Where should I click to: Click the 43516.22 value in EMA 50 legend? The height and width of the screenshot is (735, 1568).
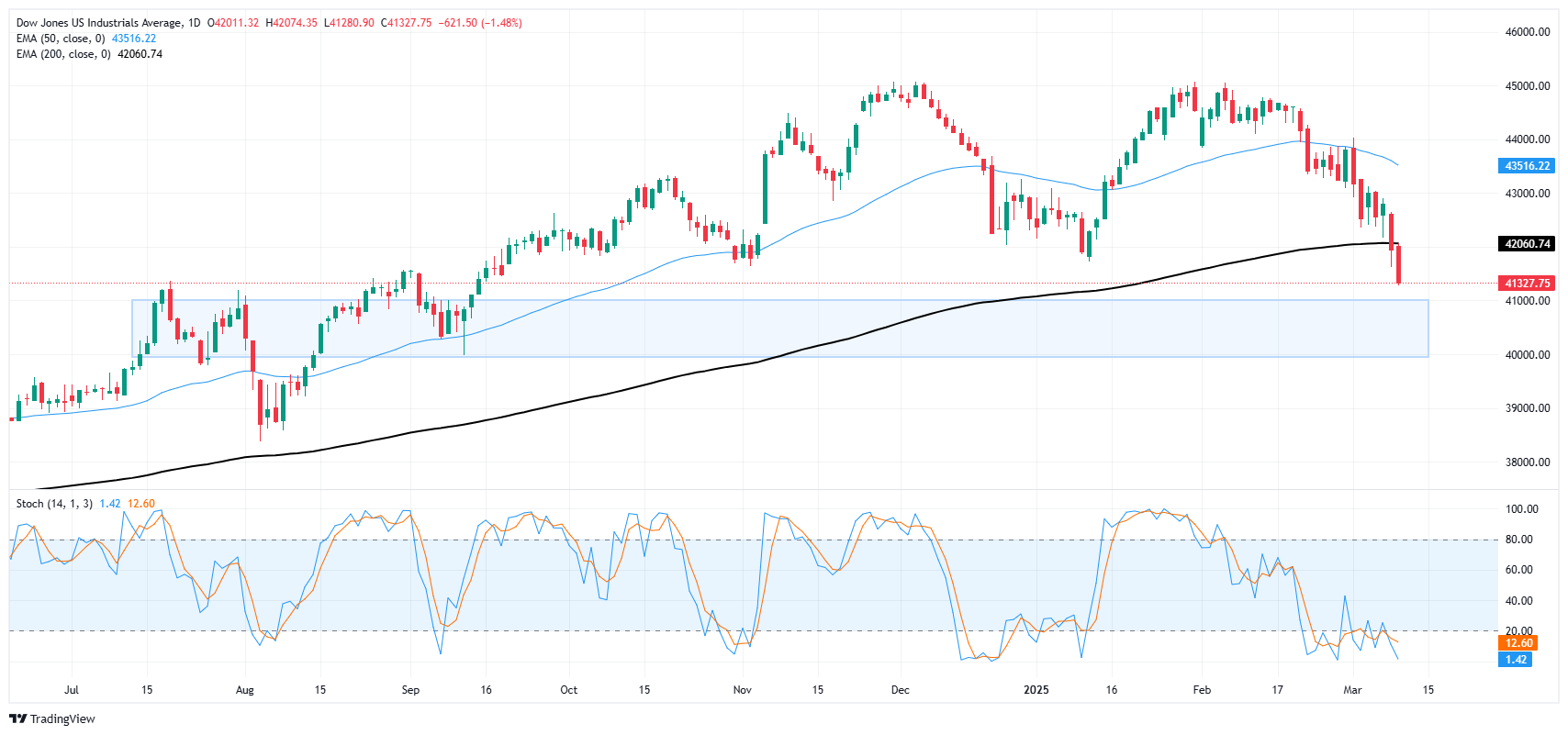(134, 39)
